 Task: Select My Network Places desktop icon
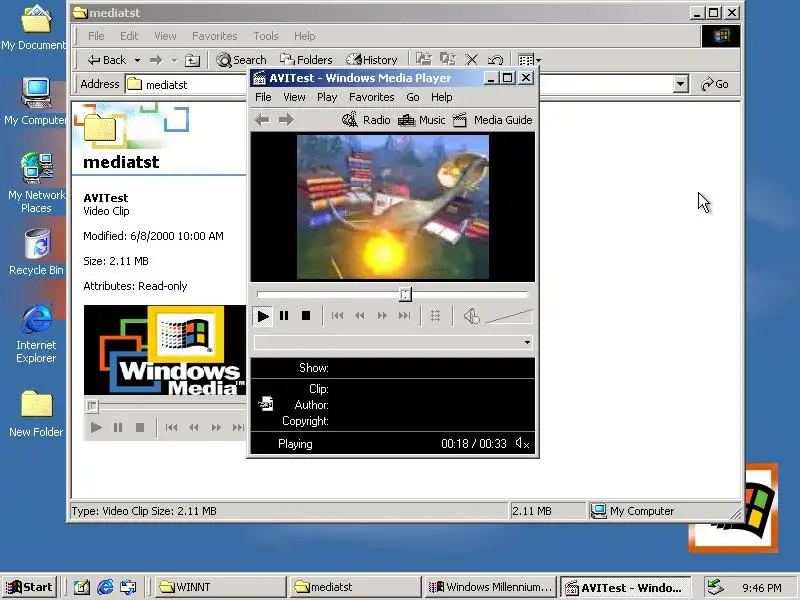pos(36,183)
